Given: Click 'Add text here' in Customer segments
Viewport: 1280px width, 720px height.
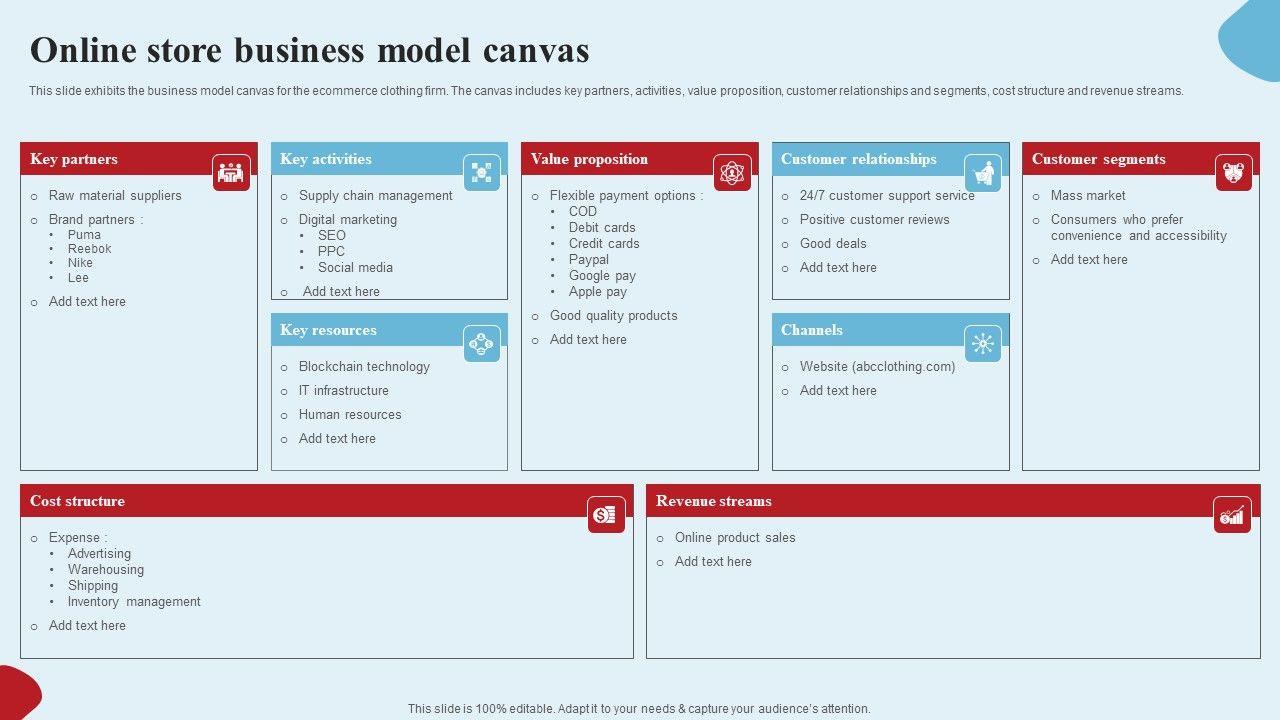Looking at the screenshot, I should 1089,260.
